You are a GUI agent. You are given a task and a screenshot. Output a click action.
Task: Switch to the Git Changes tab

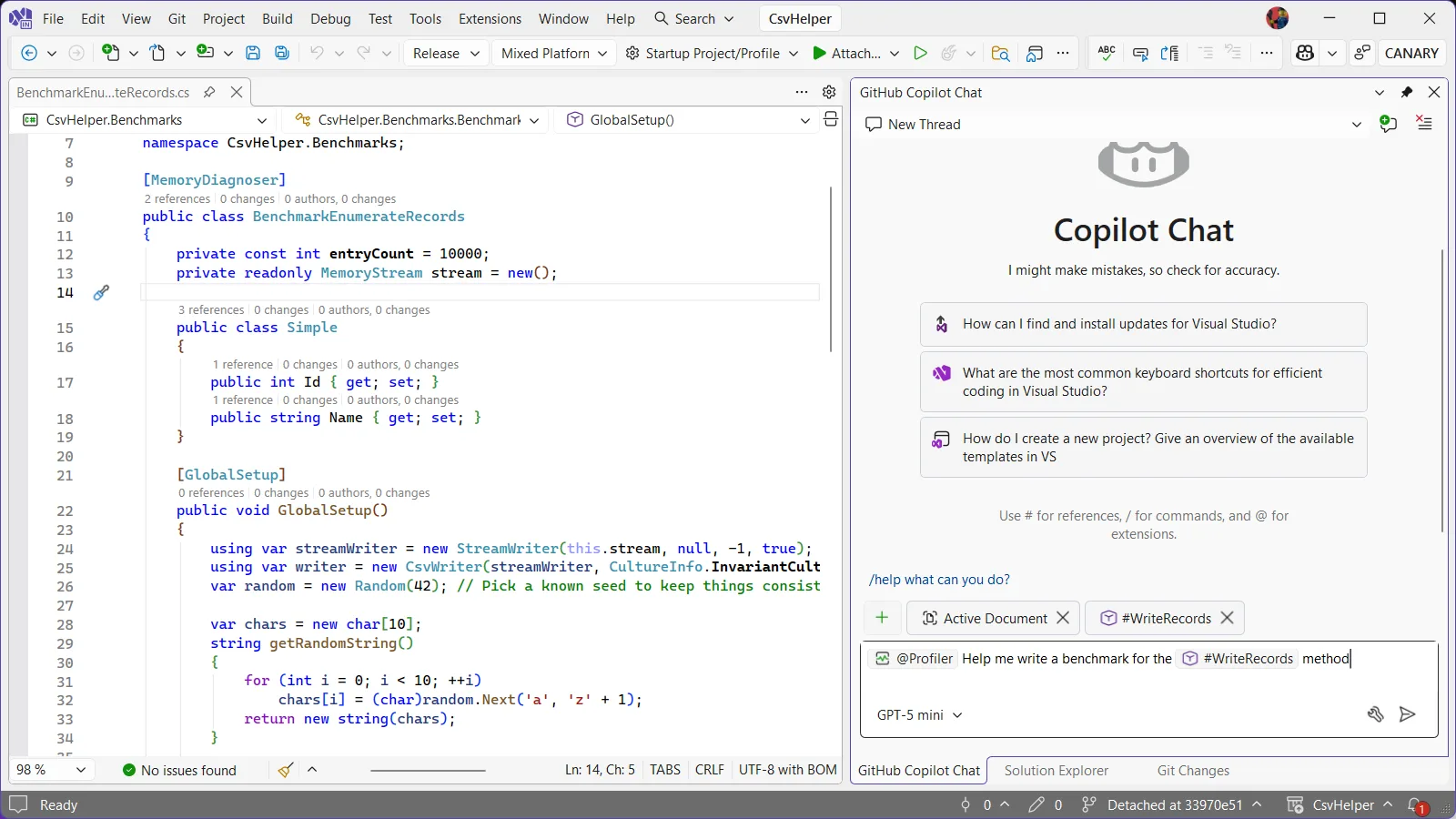coord(1191,770)
